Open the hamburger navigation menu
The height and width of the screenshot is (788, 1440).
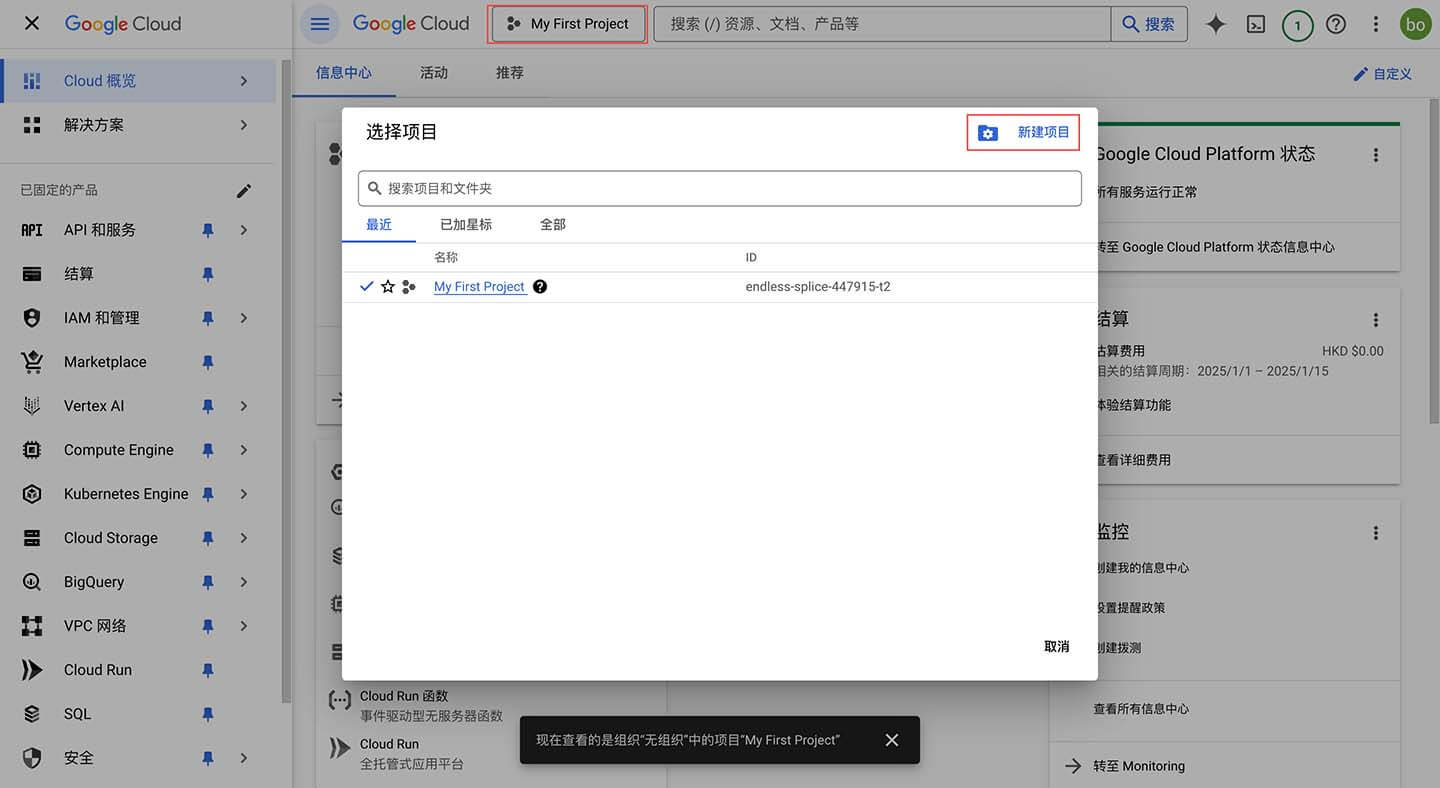tap(320, 24)
